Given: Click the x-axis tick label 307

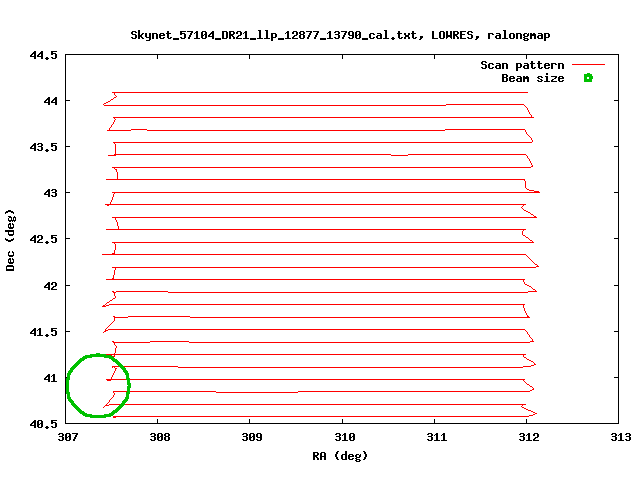Looking at the screenshot, I should (x=68, y=437).
